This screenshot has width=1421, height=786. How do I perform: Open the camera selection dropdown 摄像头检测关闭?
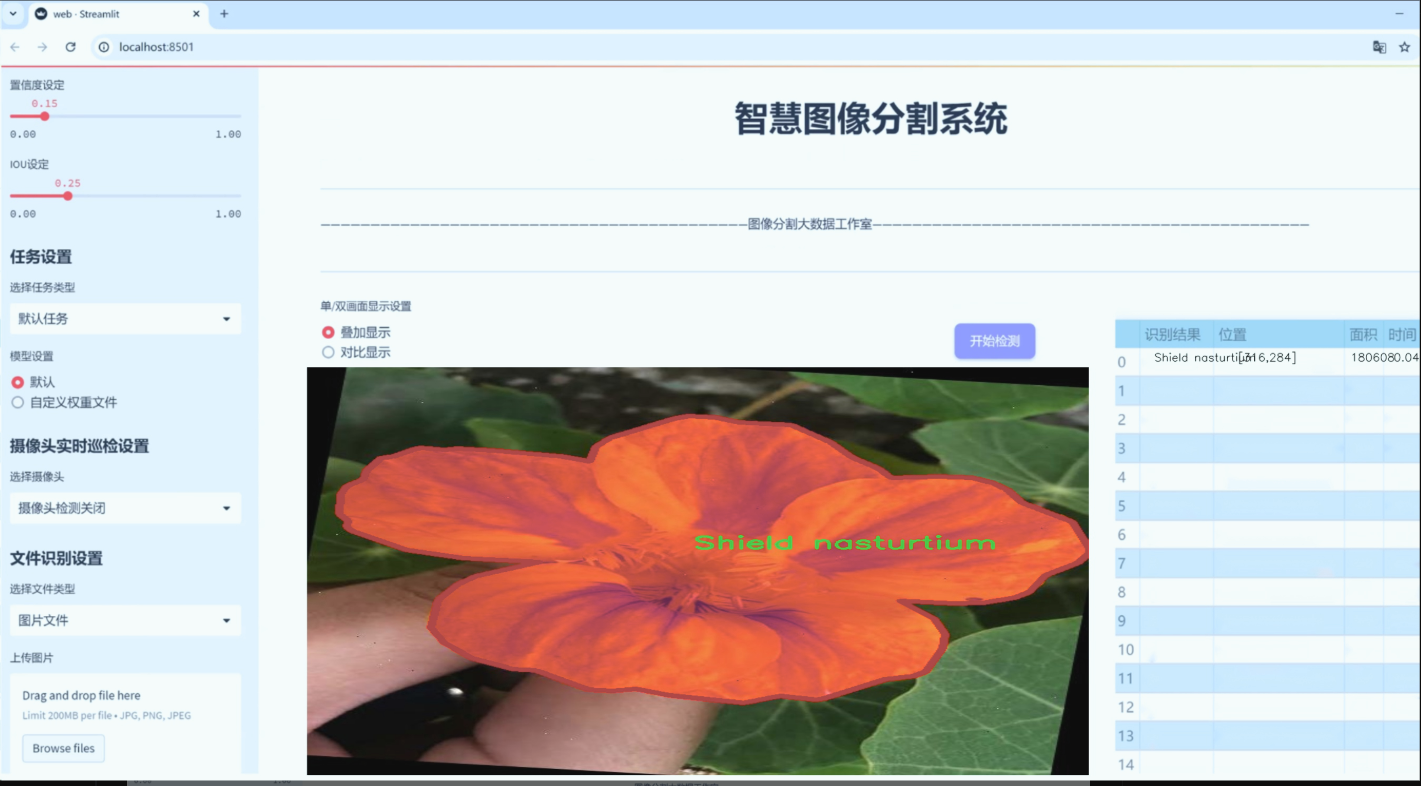coord(125,508)
